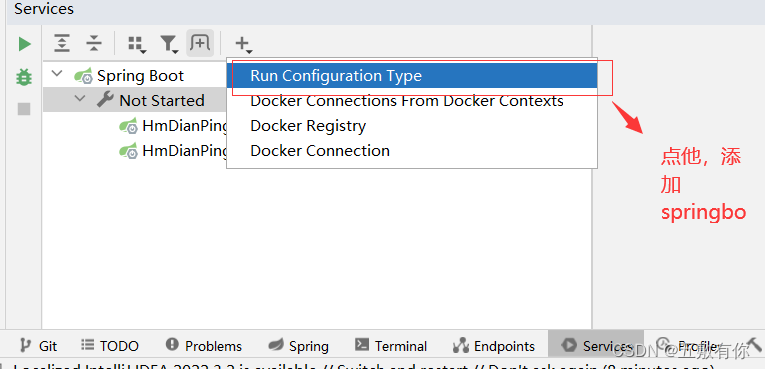Open the Group By toolbar dropdown

coord(137,44)
